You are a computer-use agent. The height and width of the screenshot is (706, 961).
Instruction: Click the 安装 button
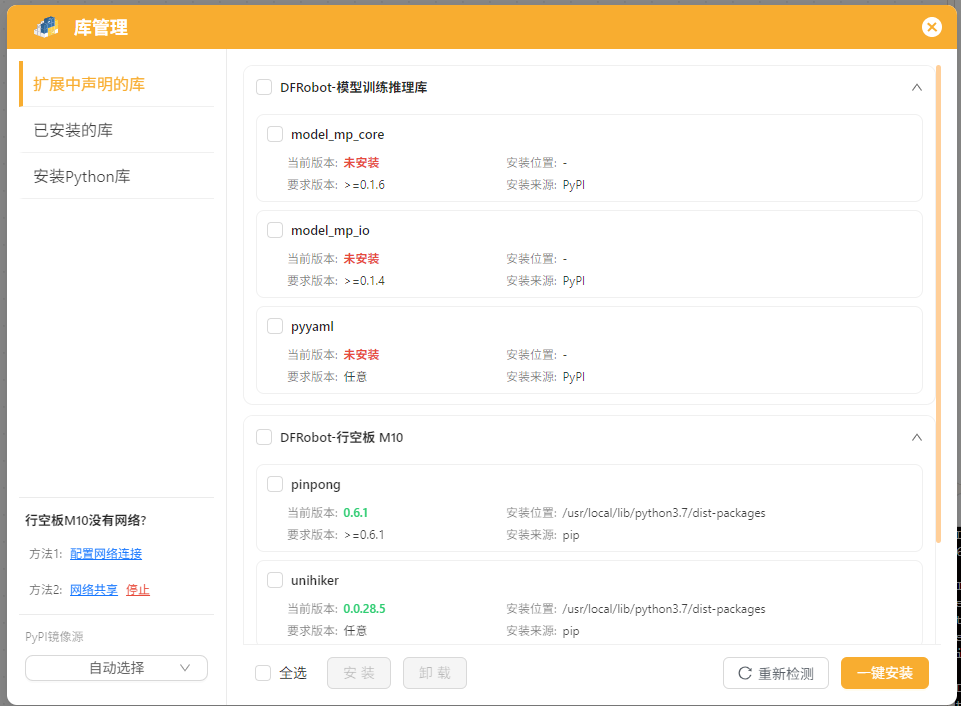(x=359, y=673)
